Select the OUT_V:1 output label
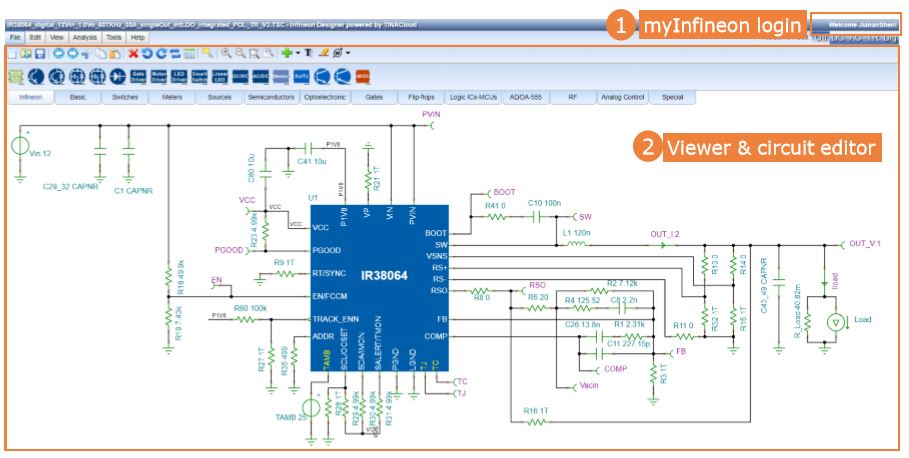Image resolution: width=909 pixels, height=458 pixels. click(865, 243)
